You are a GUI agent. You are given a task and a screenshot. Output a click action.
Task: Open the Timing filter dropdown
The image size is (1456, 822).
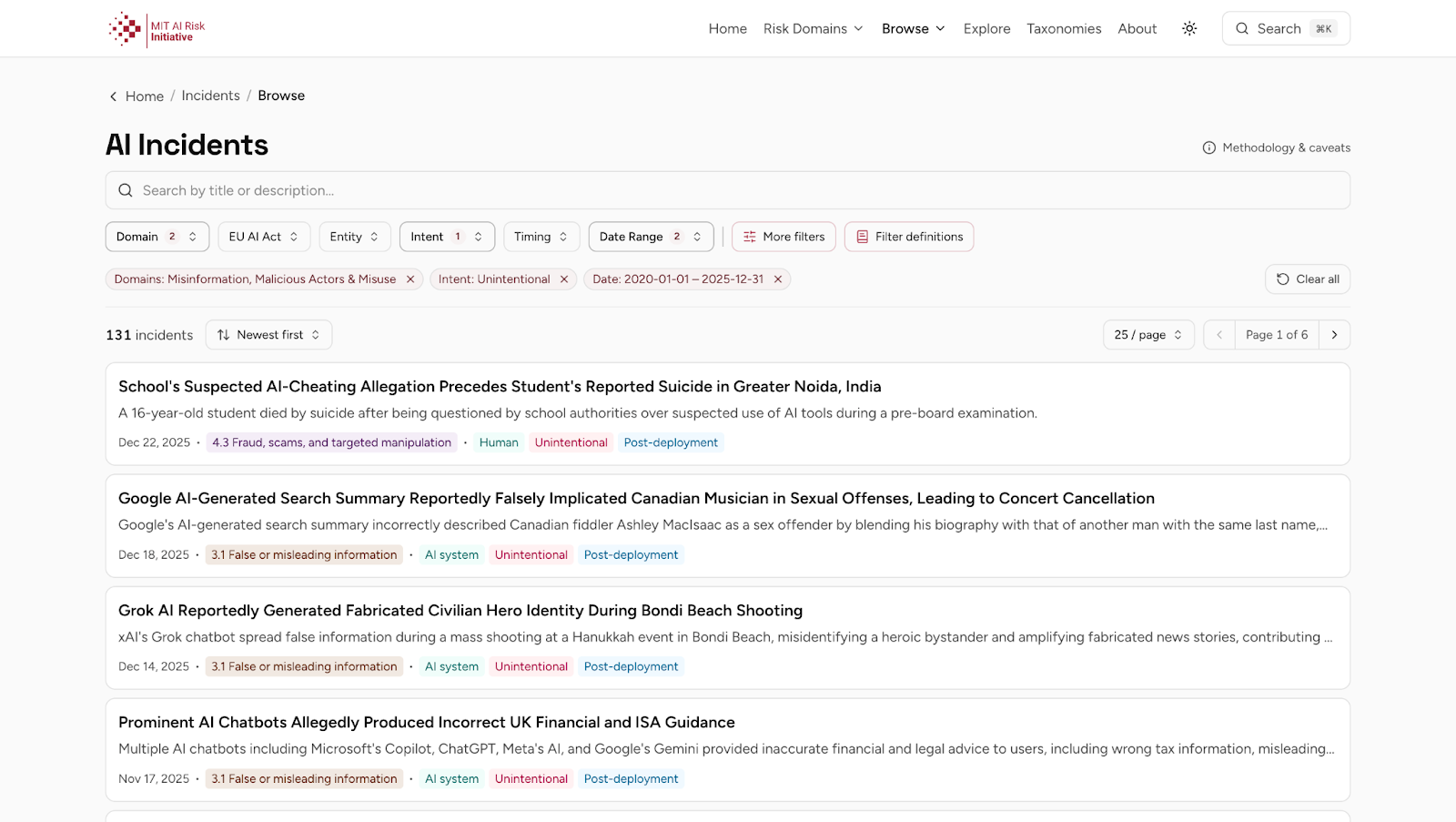tap(541, 237)
